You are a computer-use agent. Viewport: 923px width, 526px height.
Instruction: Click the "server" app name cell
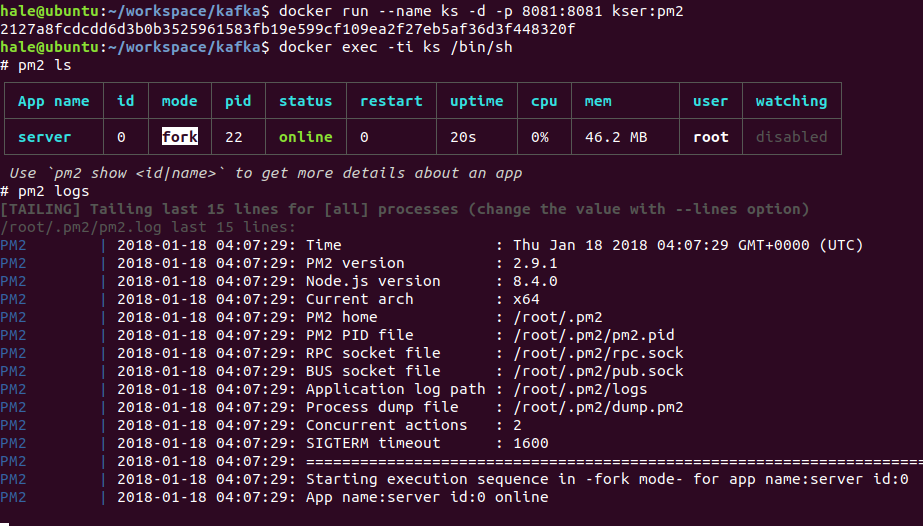44,137
